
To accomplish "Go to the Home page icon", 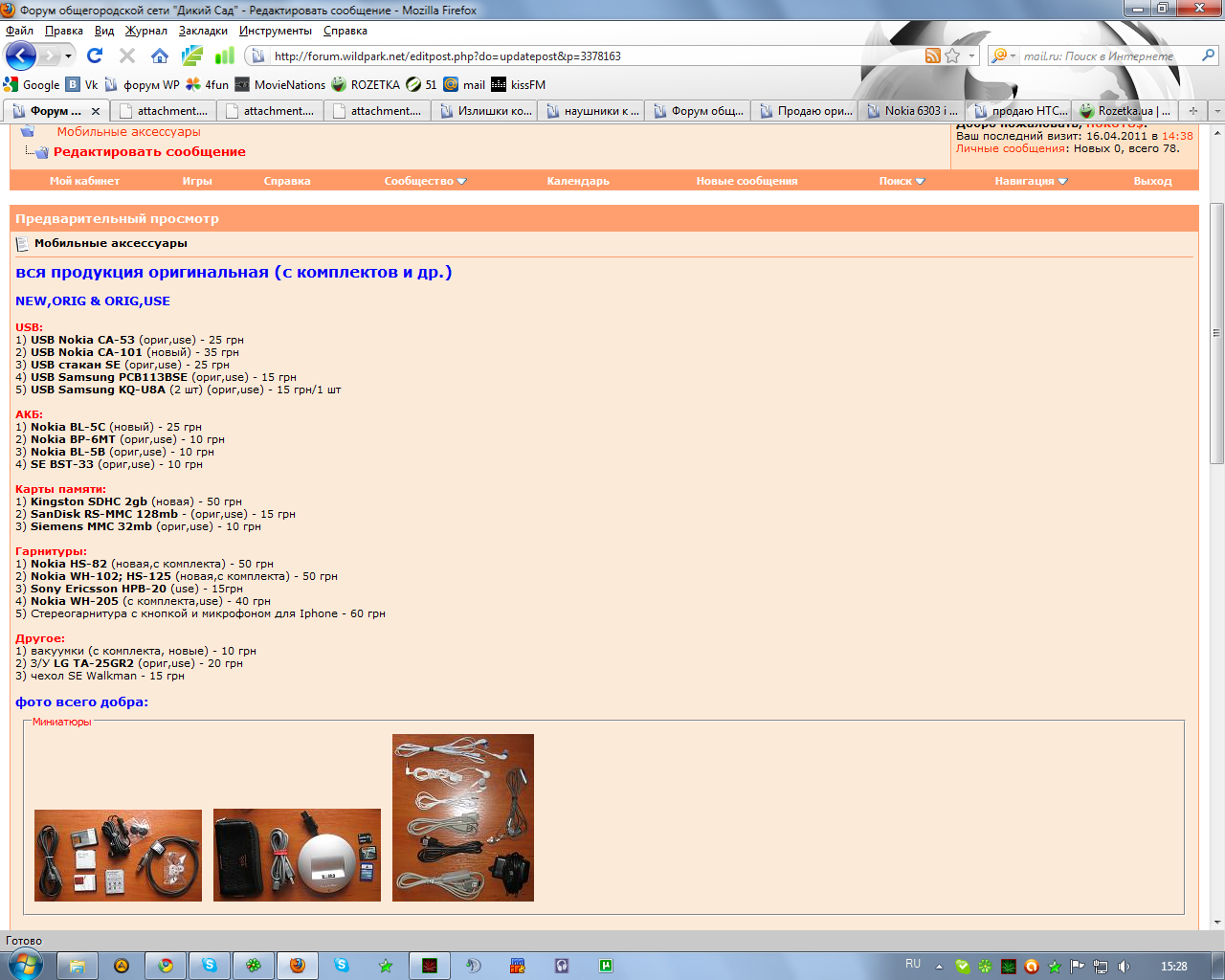I will pyautogui.click(x=160, y=56).
